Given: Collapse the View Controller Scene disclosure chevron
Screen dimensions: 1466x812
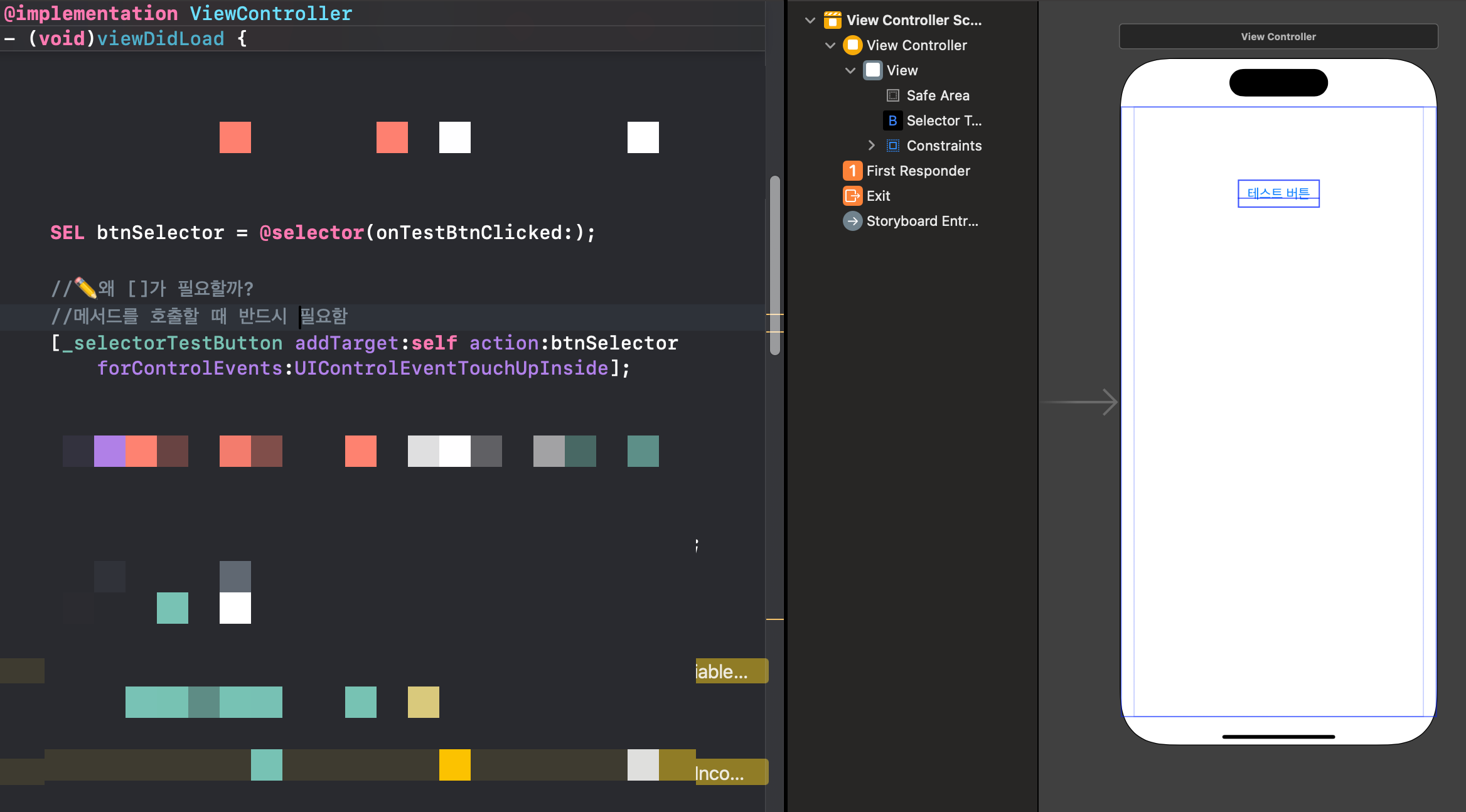Looking at the screenshot, I should 810,20.
